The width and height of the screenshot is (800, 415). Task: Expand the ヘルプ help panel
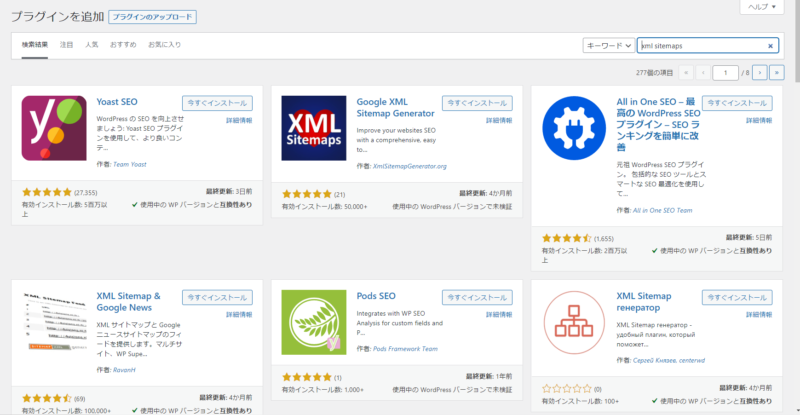762,7
